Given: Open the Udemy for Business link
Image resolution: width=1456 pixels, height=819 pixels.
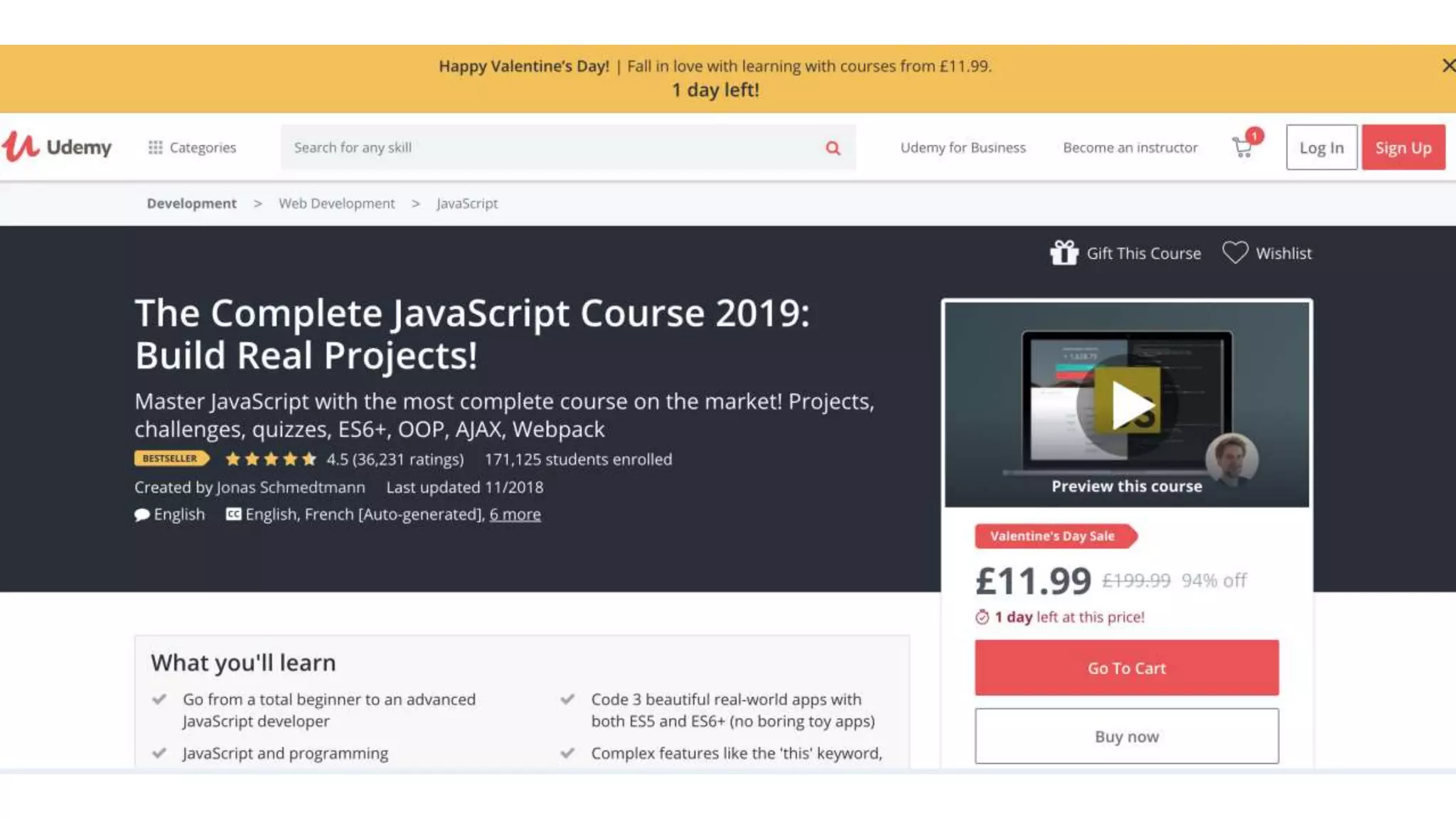Looking at the screenshot, I should coord(963,147).
